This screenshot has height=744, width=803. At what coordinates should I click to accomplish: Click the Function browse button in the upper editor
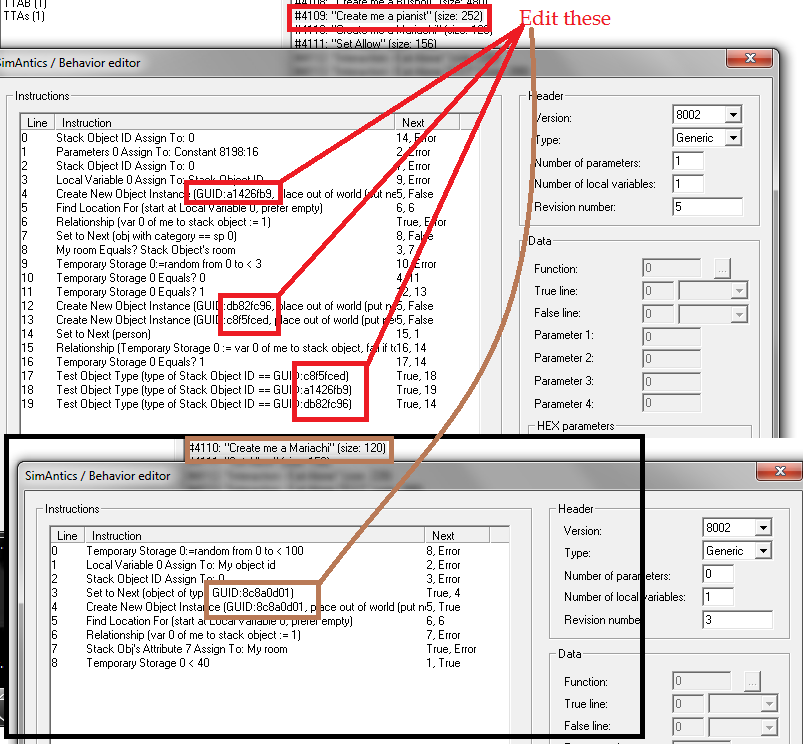pos(722,268)
